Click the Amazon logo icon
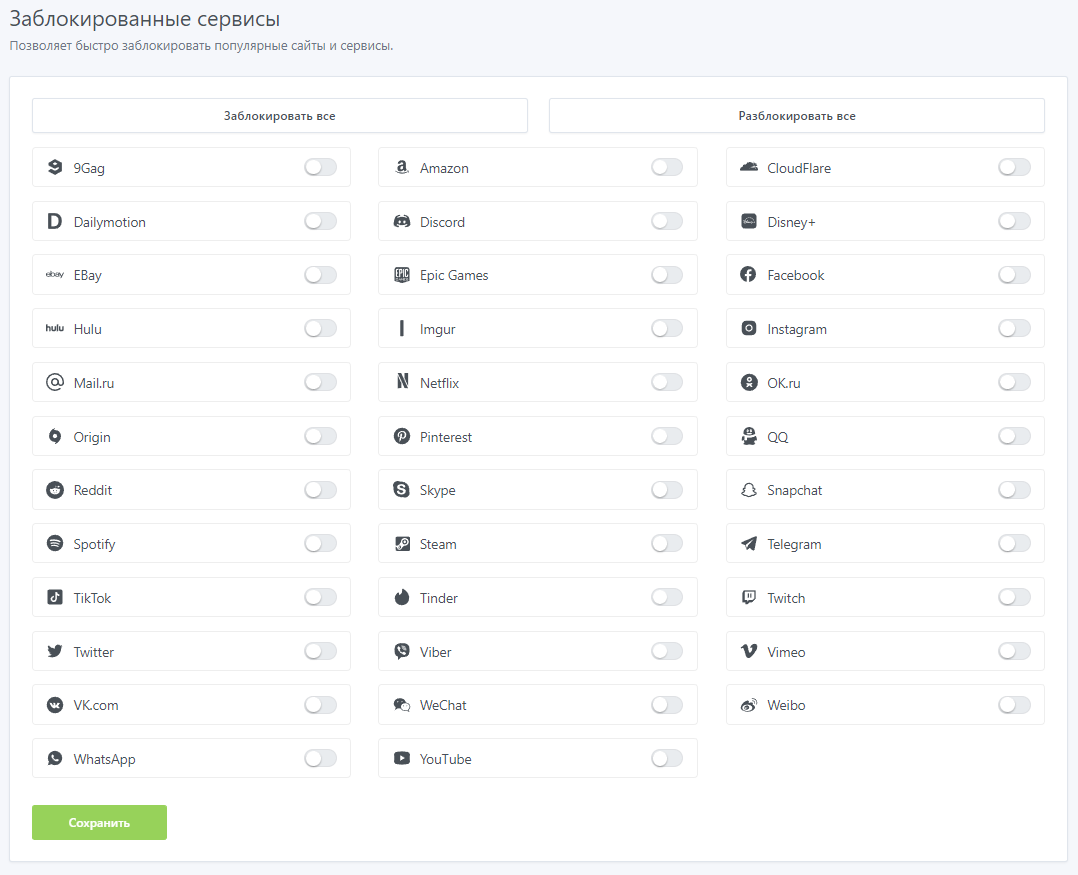This screenshot has width=1078, height=875. coord(402,167)
